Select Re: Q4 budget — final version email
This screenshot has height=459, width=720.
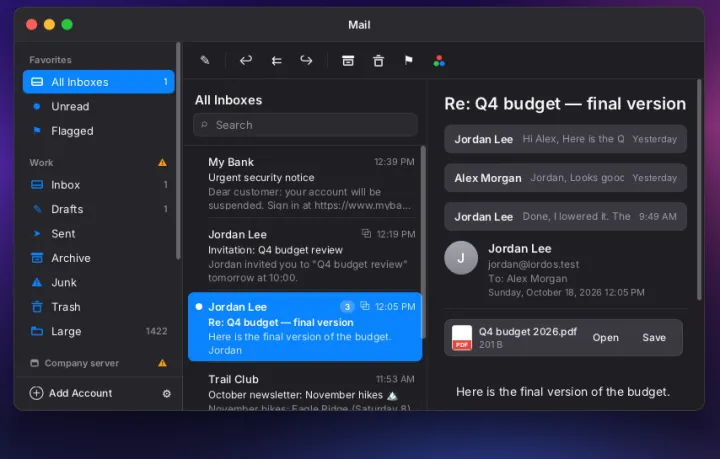coord(305,327)
